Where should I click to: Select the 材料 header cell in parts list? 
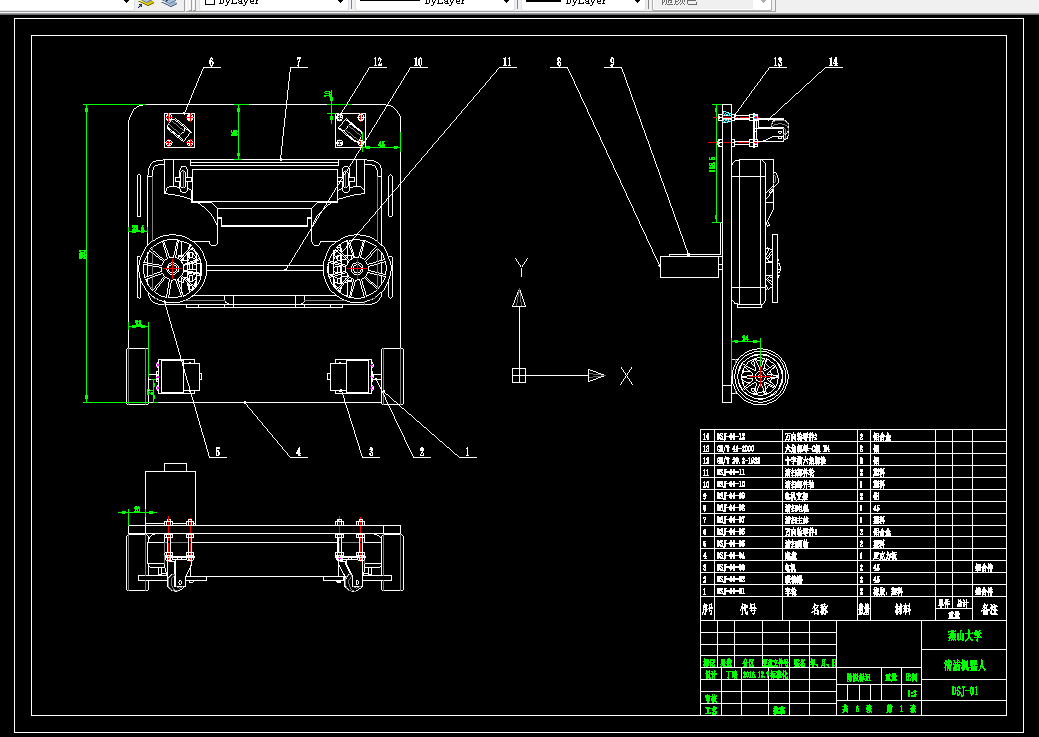click(x=902, y=609)
